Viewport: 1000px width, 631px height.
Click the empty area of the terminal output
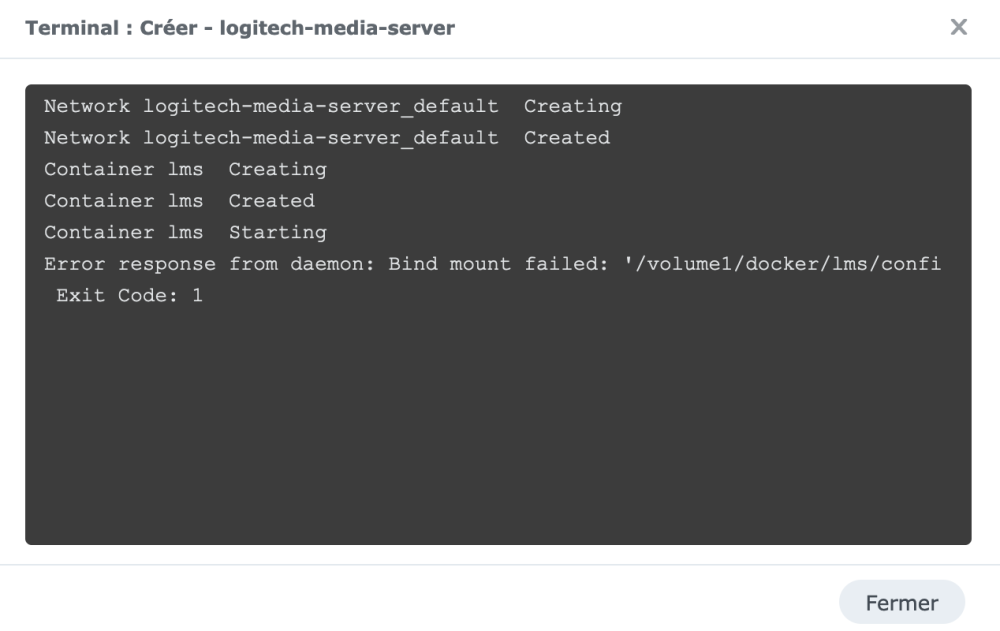click(498, 430)
